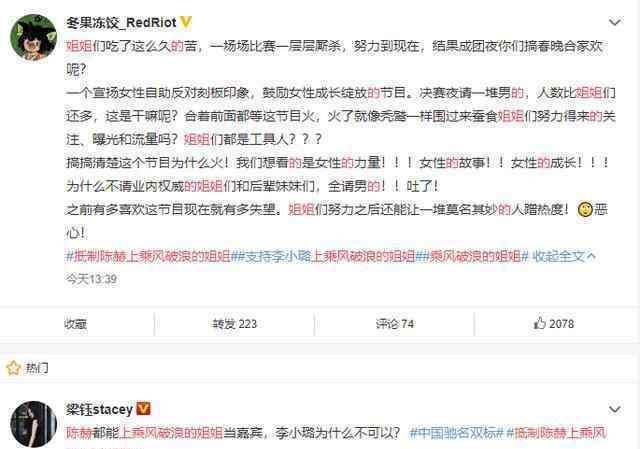Open 梁钰stacey's profile avatar

point(33,424)
